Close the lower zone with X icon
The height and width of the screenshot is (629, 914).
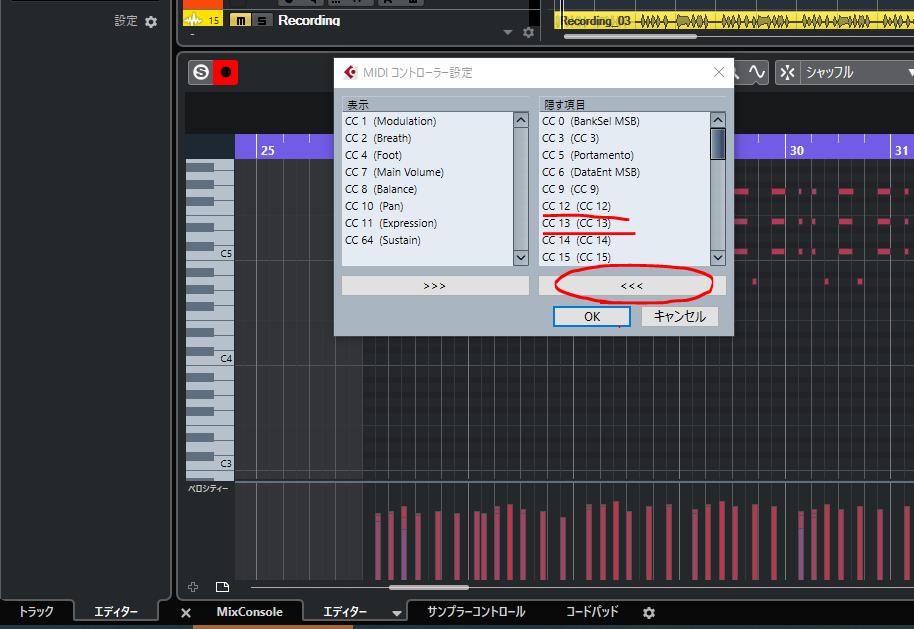coord(186,613)
